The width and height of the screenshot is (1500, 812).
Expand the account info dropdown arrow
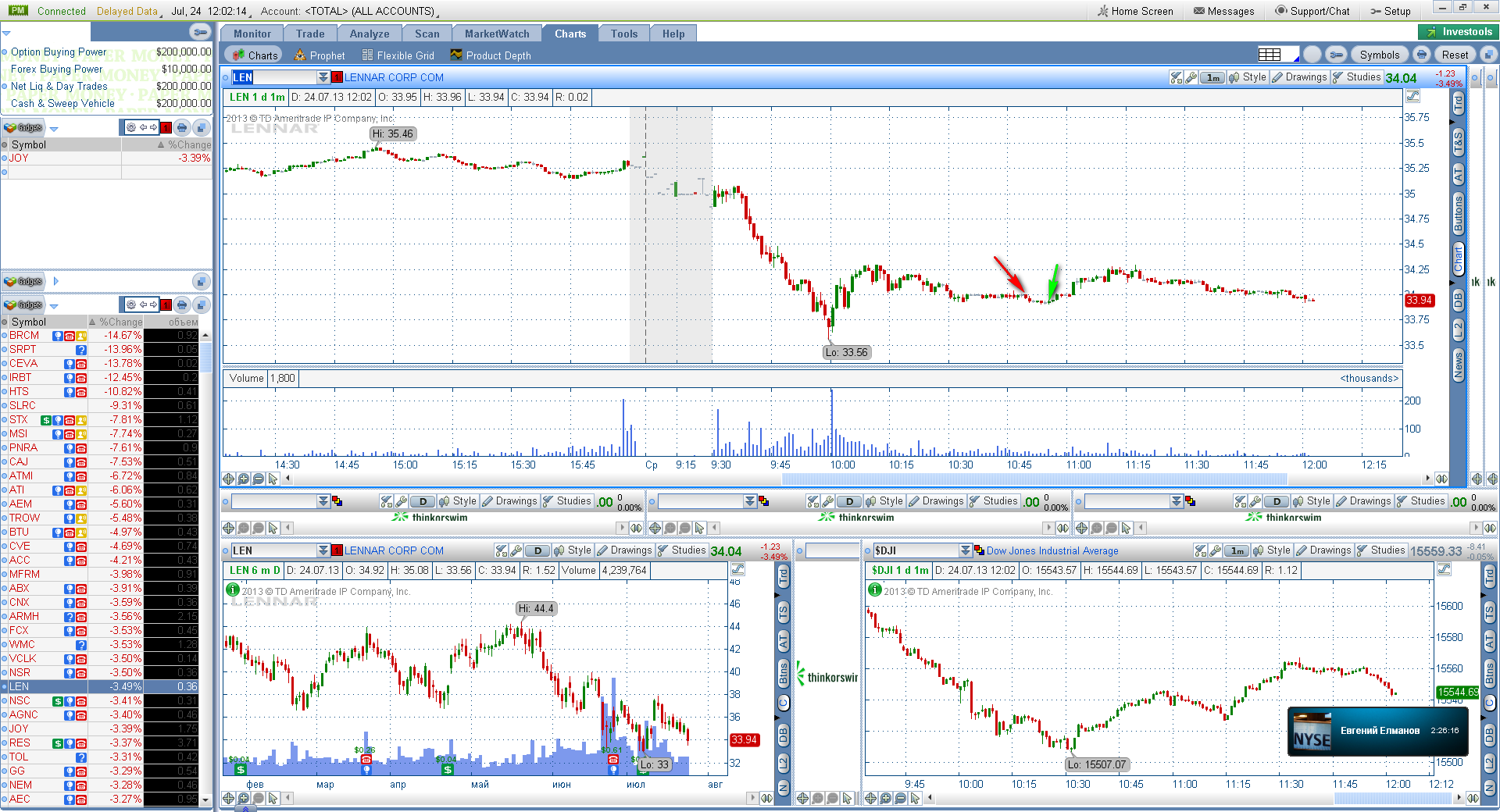pos(6,33)
